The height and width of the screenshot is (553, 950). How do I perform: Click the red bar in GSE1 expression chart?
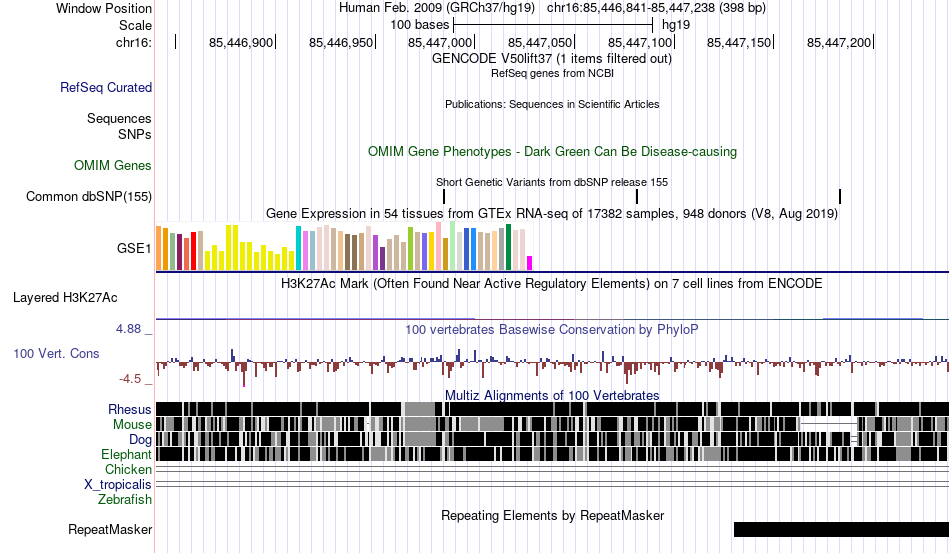click(x=193, y=250)
